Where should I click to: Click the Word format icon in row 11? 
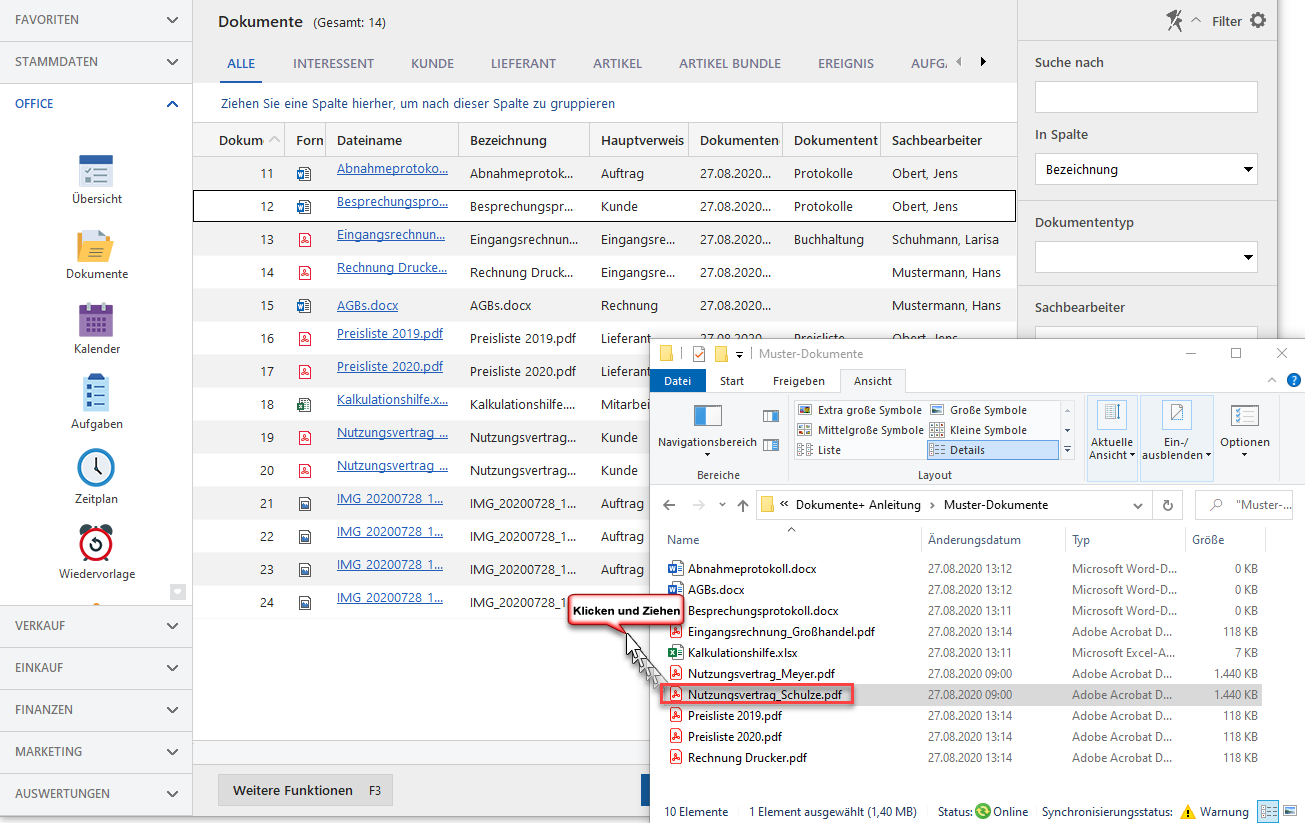(304, 174)
